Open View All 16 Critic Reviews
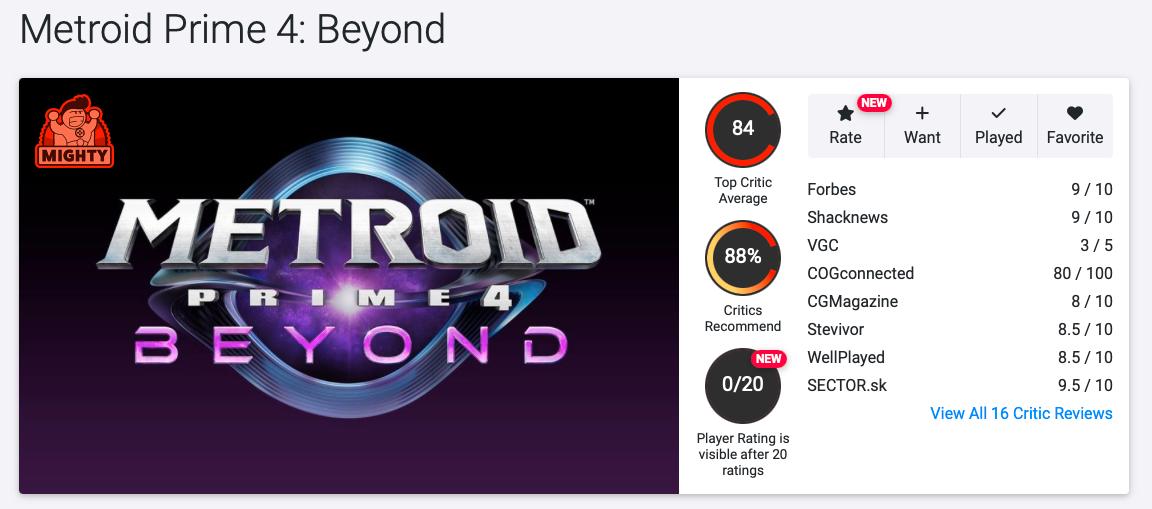 coord(1021,413)
